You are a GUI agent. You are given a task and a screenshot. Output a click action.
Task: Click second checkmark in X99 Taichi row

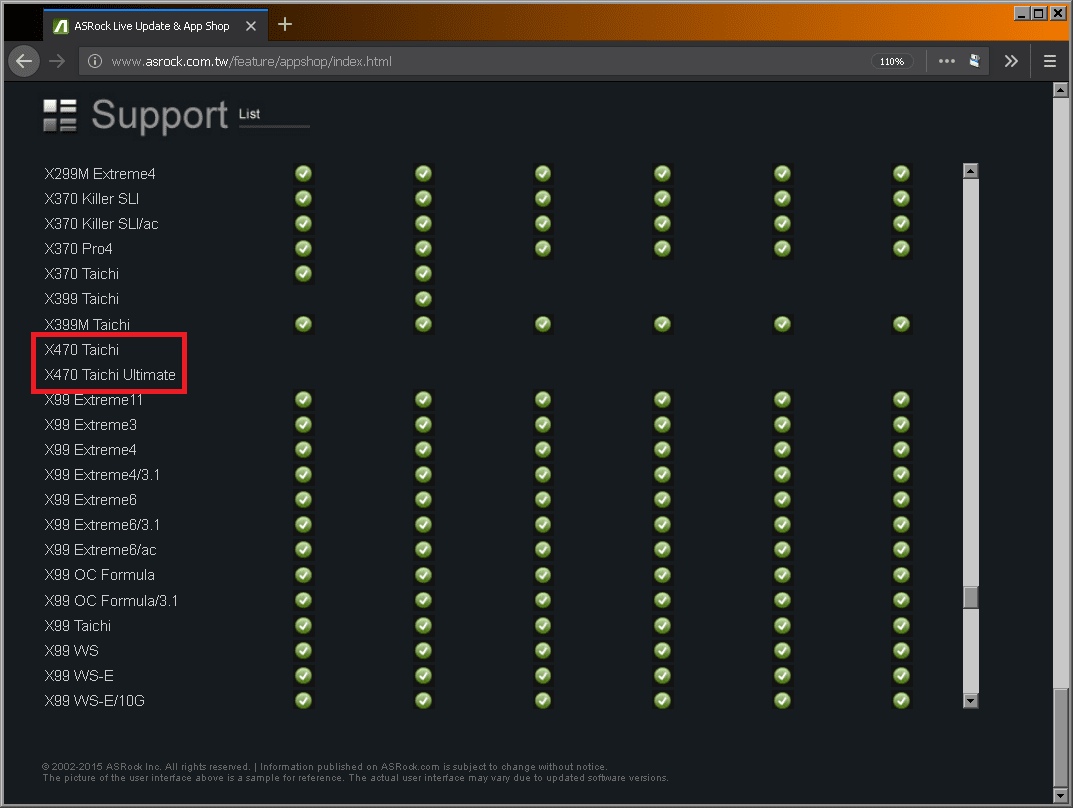424,626
